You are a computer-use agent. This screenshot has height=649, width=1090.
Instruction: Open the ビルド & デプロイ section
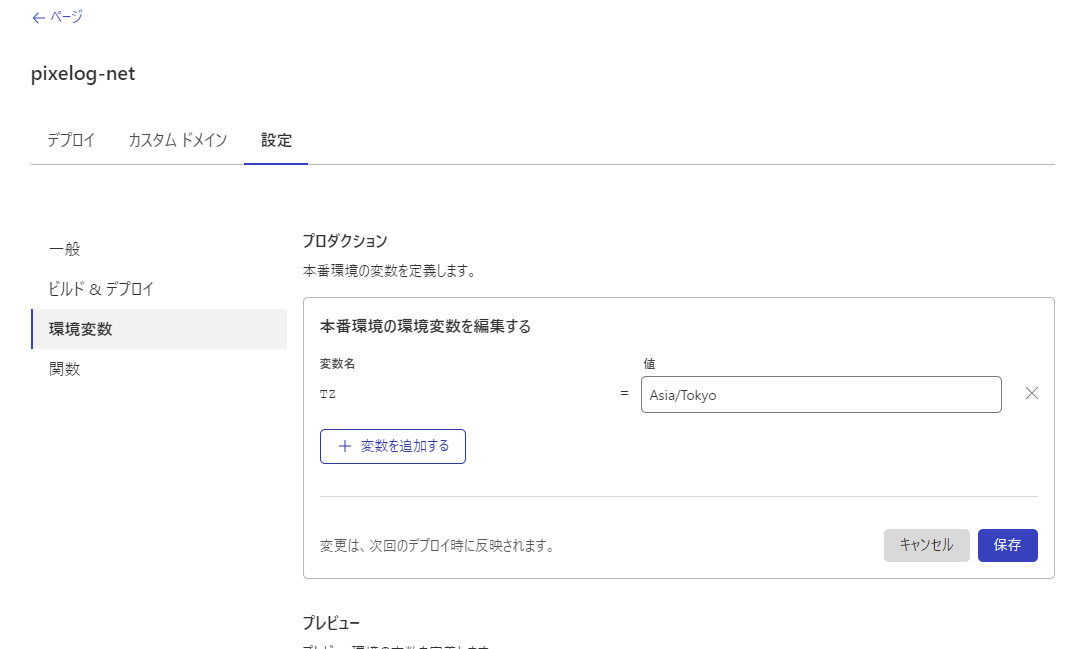pos(101,289)
